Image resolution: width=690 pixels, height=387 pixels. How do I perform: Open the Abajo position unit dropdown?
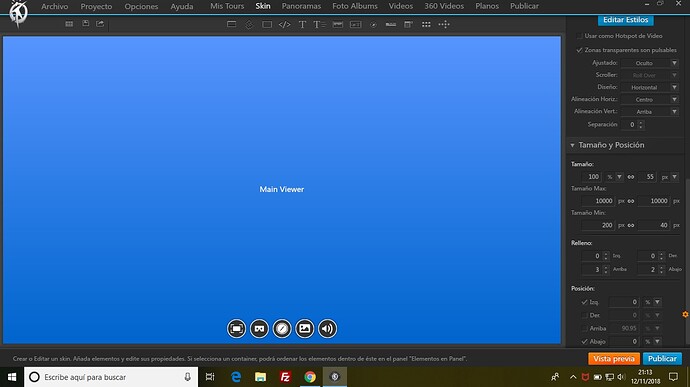tap(653, 342)
